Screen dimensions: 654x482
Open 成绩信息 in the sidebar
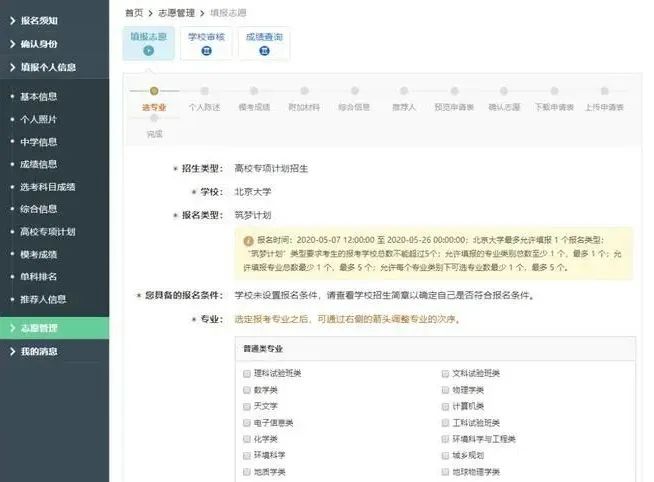point(39,164)
